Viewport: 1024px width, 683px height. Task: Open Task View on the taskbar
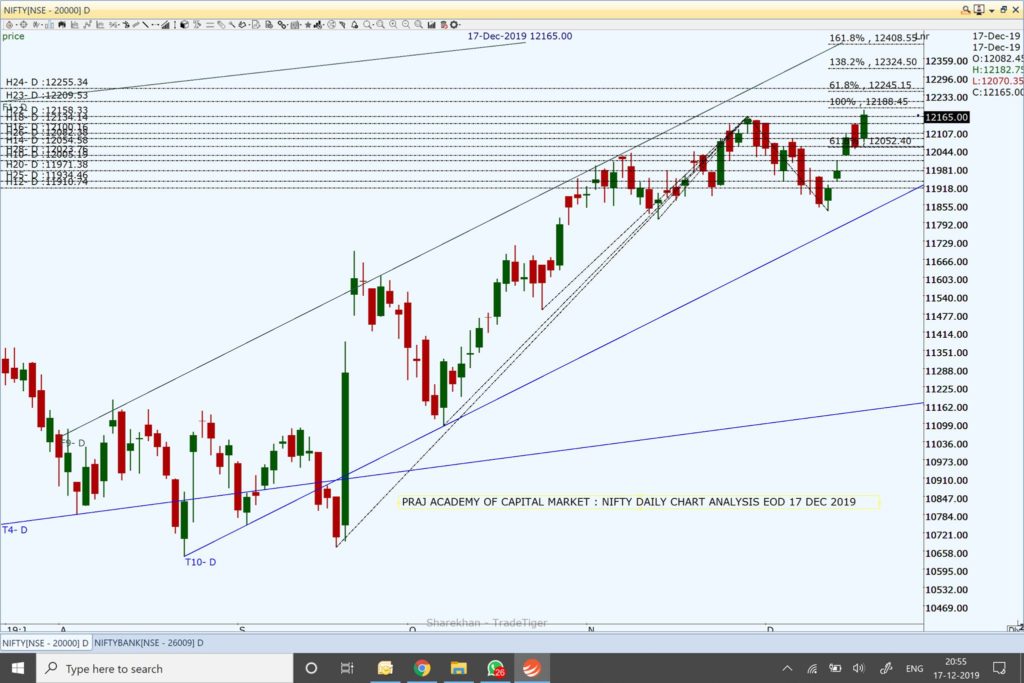(x=347, y=668)
